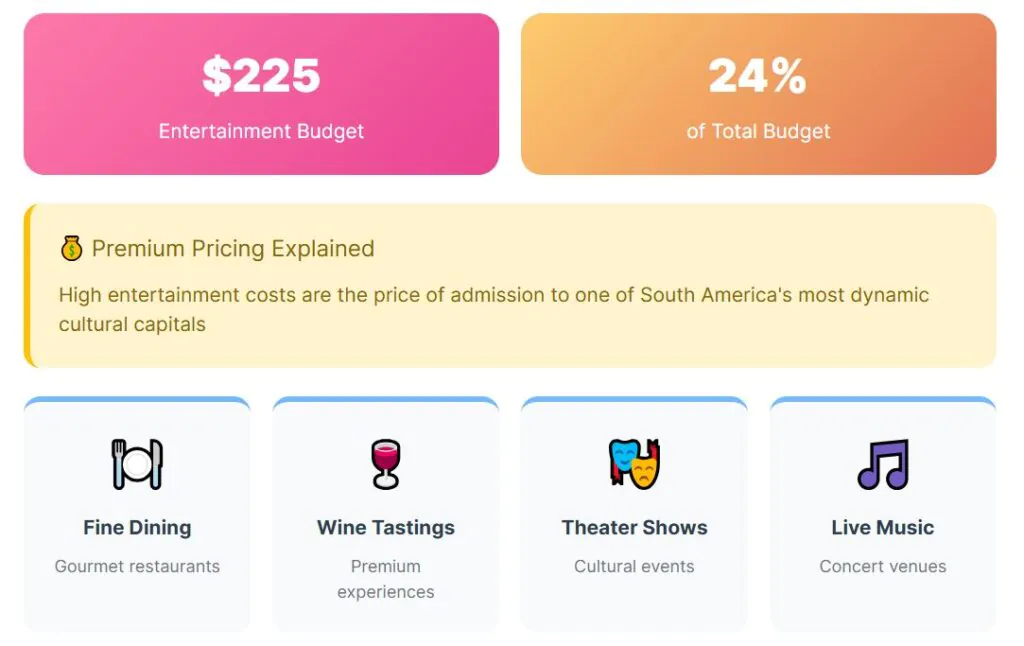The height and width of the screenshot is (646, 1024).
Task: Click the 24% budget figure
Action: pos(758,76)
